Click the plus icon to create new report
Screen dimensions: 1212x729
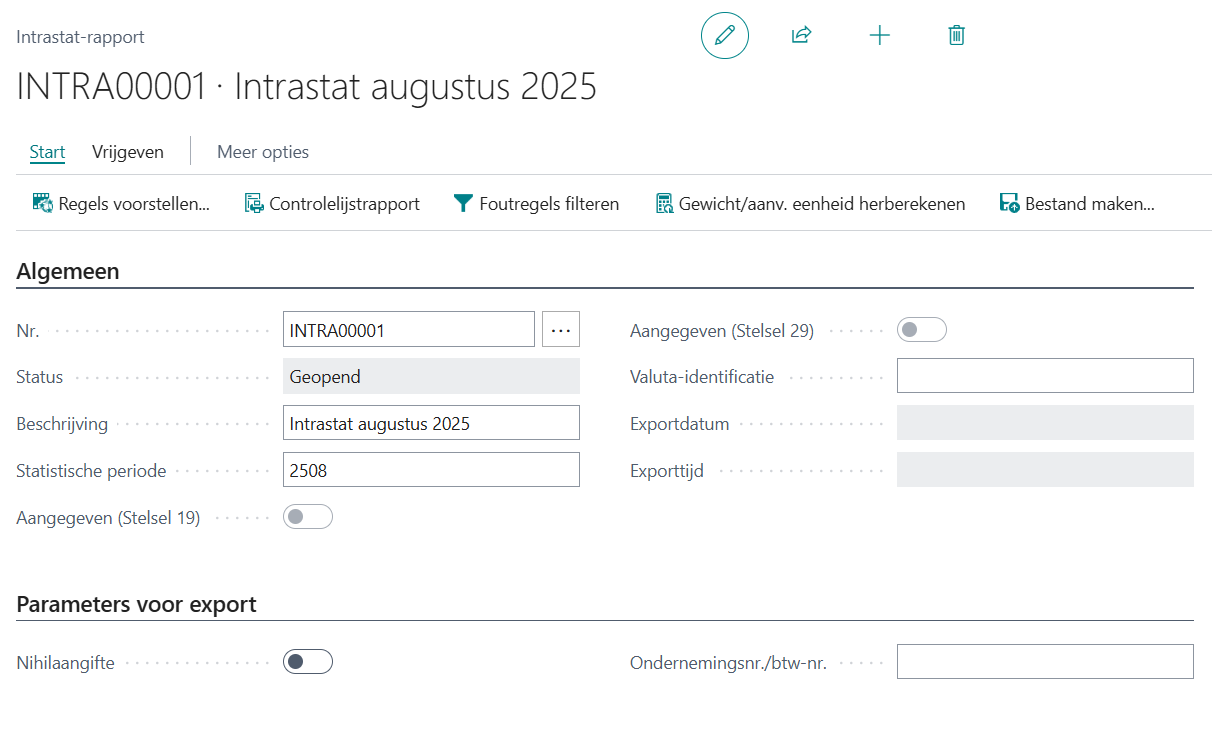879,36
